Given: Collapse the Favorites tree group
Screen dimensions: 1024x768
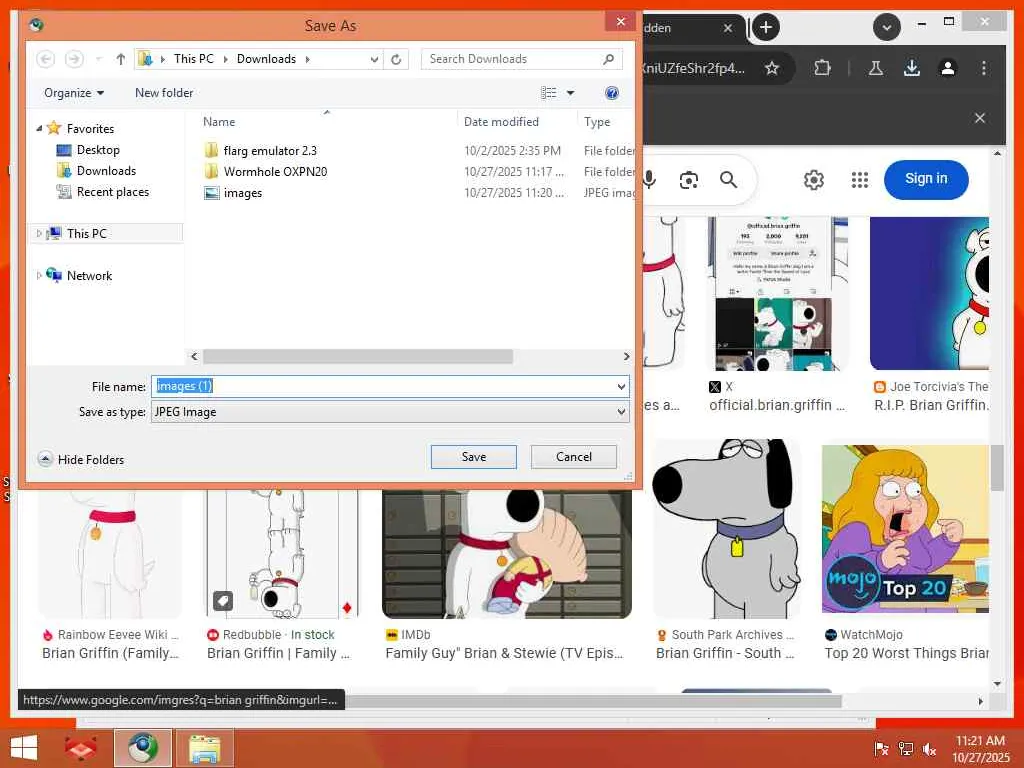Looking at the screenshot, I should 39,129.
